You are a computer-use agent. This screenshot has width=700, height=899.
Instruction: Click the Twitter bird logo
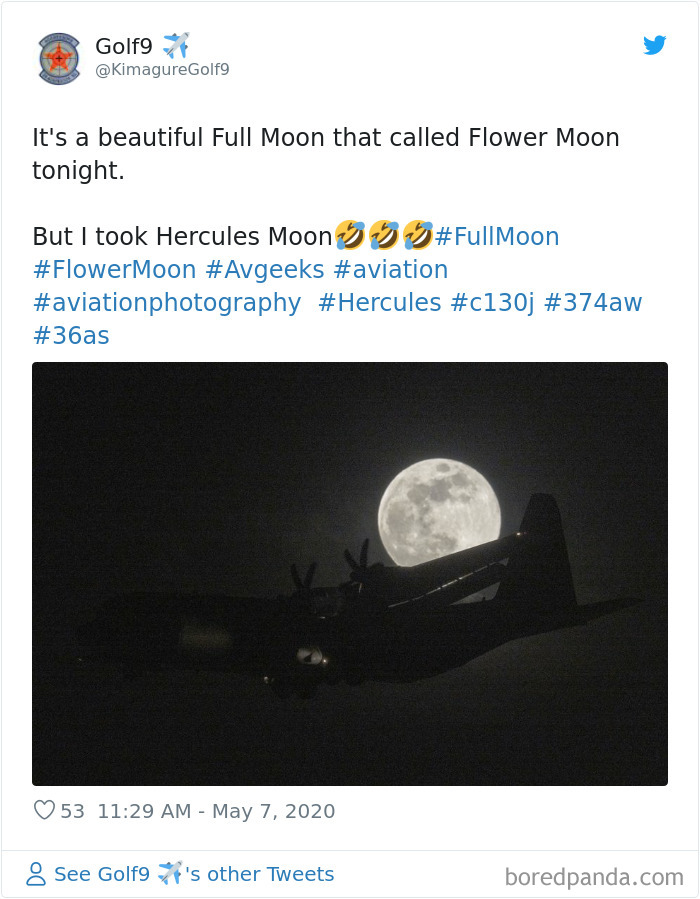654,45
